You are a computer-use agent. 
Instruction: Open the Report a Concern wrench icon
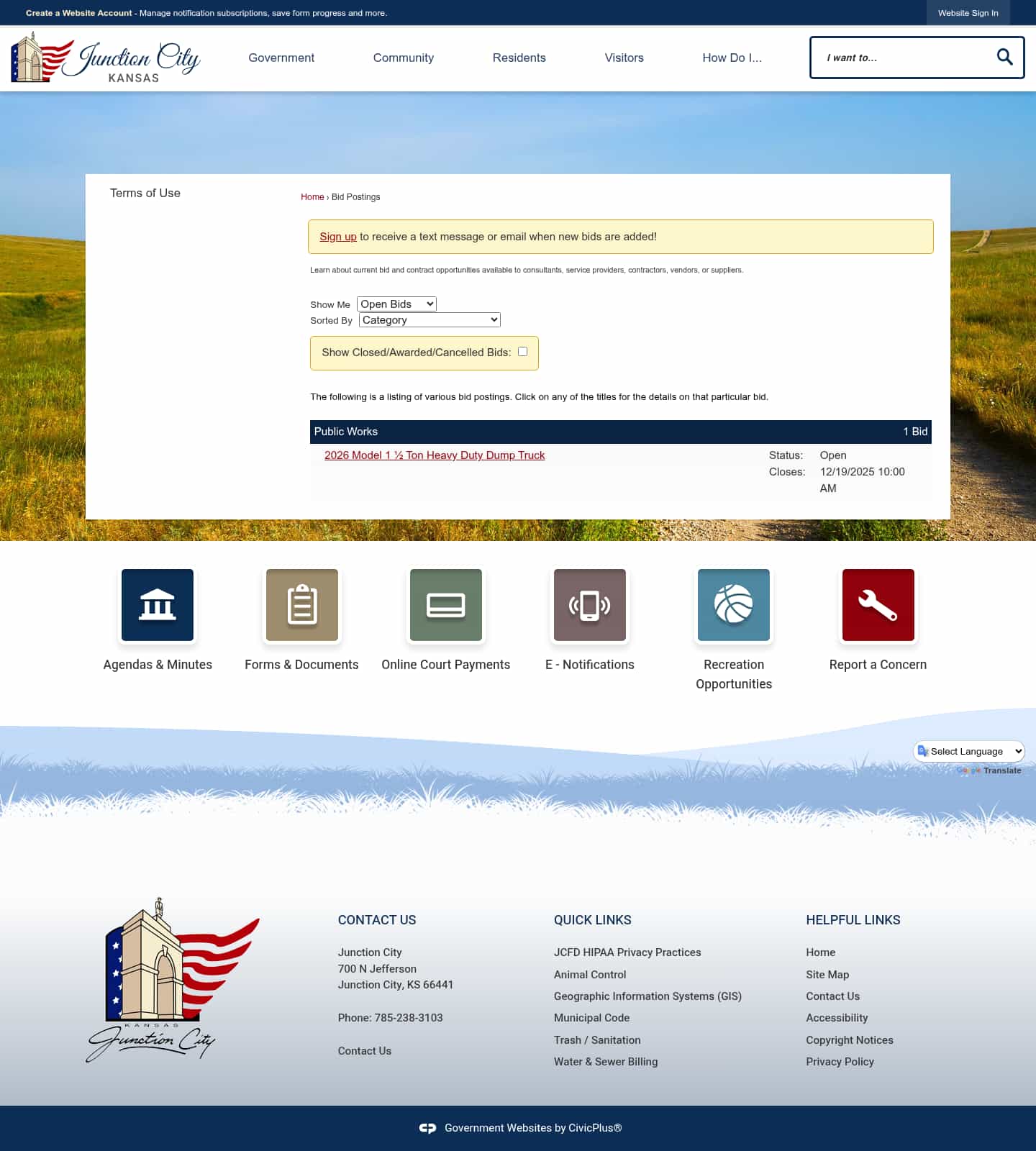tap(878, 605)
